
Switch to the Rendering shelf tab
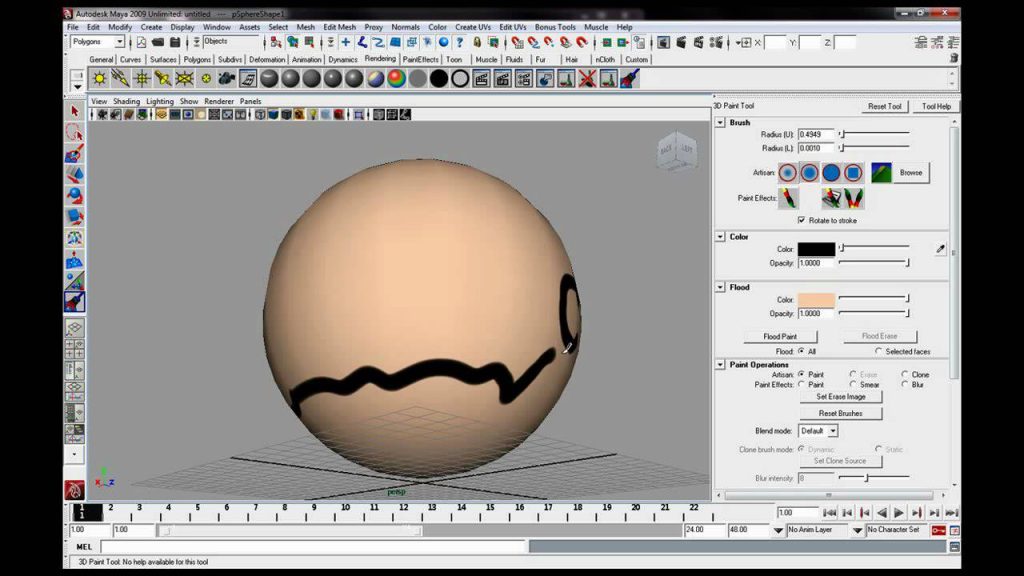coord(380,59)
